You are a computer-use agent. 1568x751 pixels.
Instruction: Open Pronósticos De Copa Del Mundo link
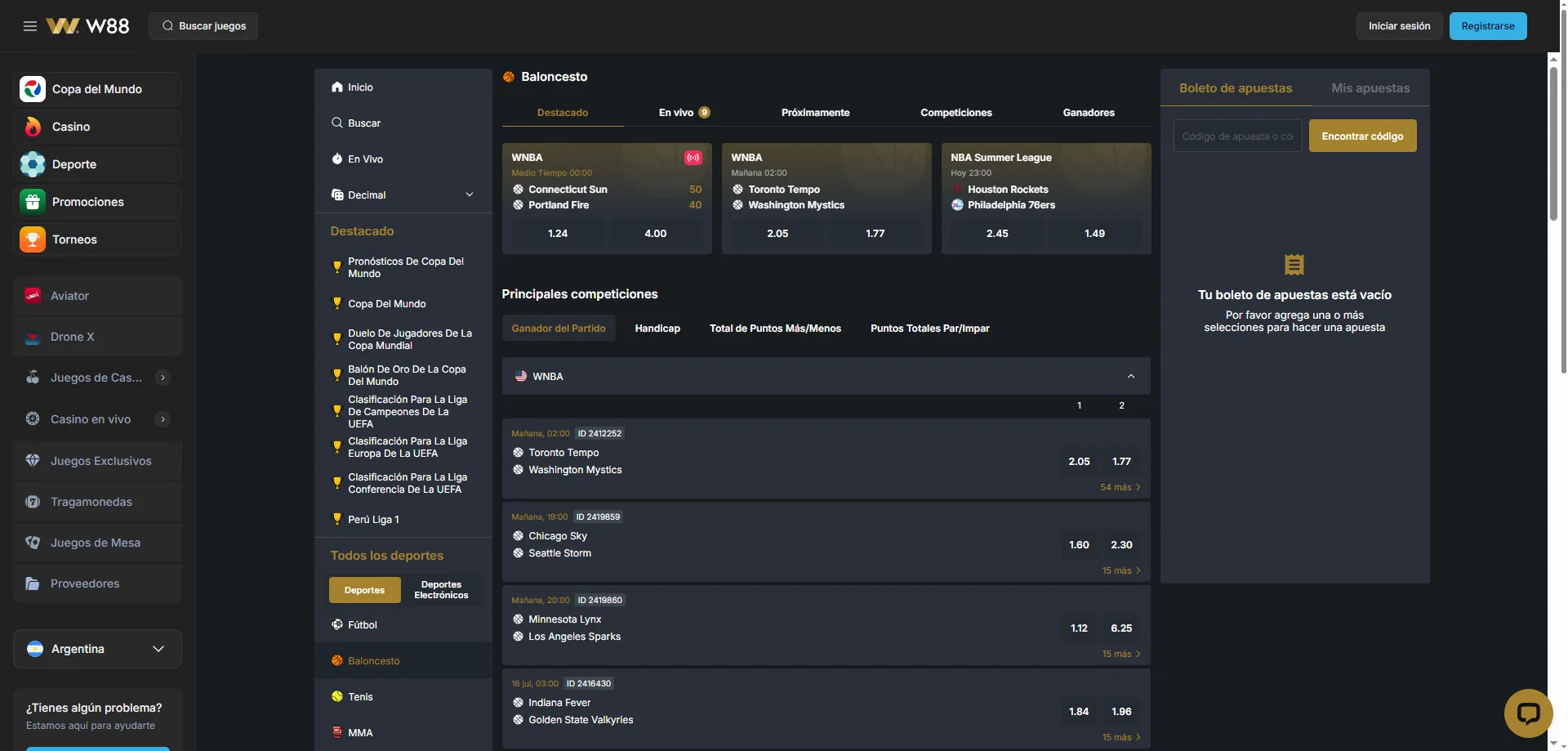coord(403,267)
